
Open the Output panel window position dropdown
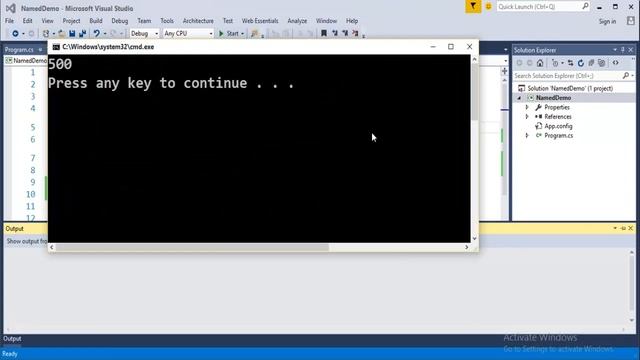615,228
